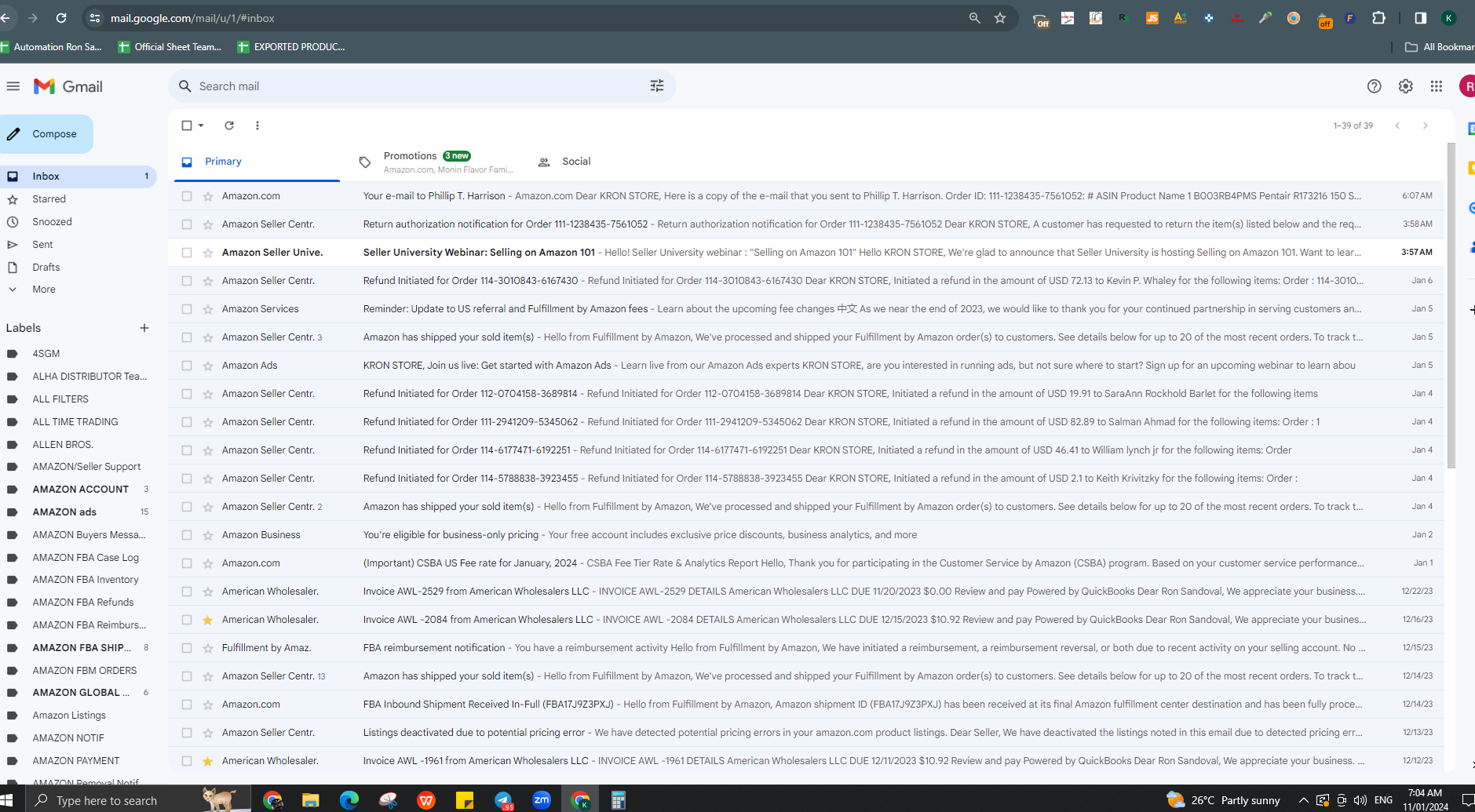
Task: Refresh the inbox list
Action: click(229, 126)
